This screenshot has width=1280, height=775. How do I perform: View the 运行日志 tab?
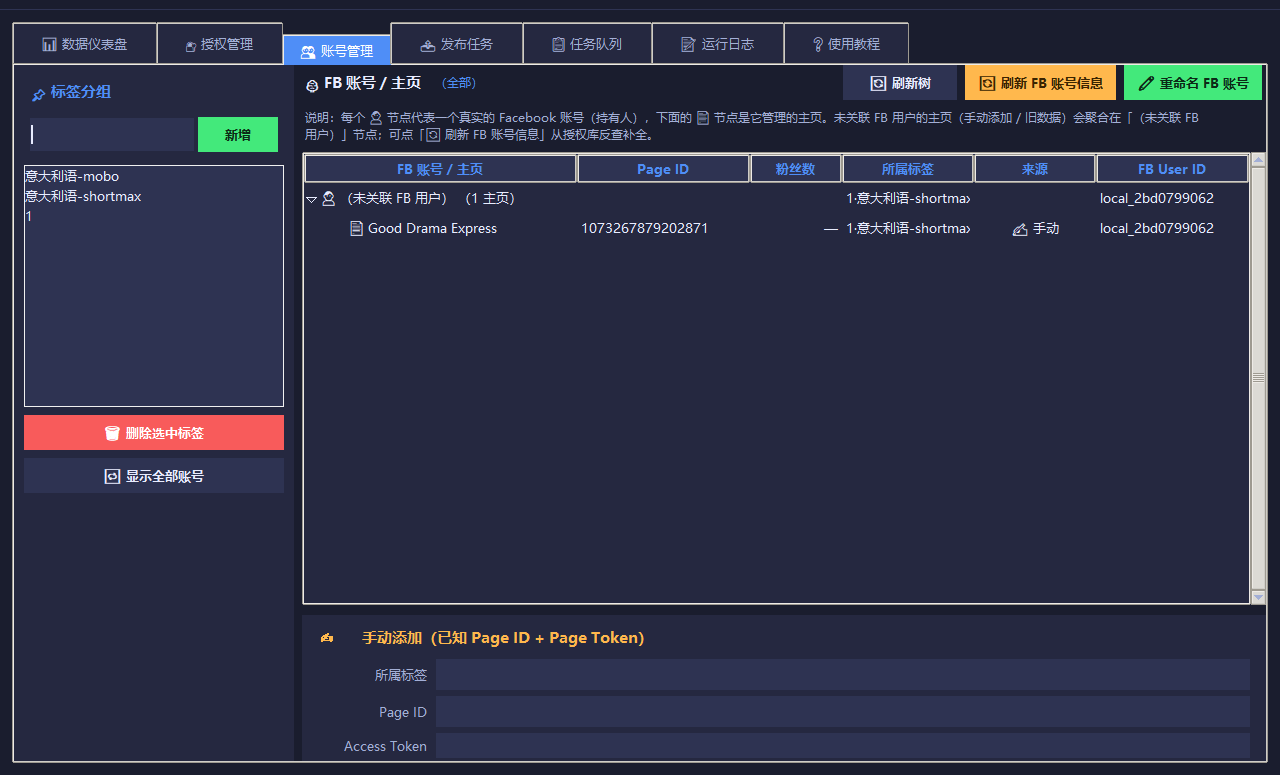tap(717, 44)
